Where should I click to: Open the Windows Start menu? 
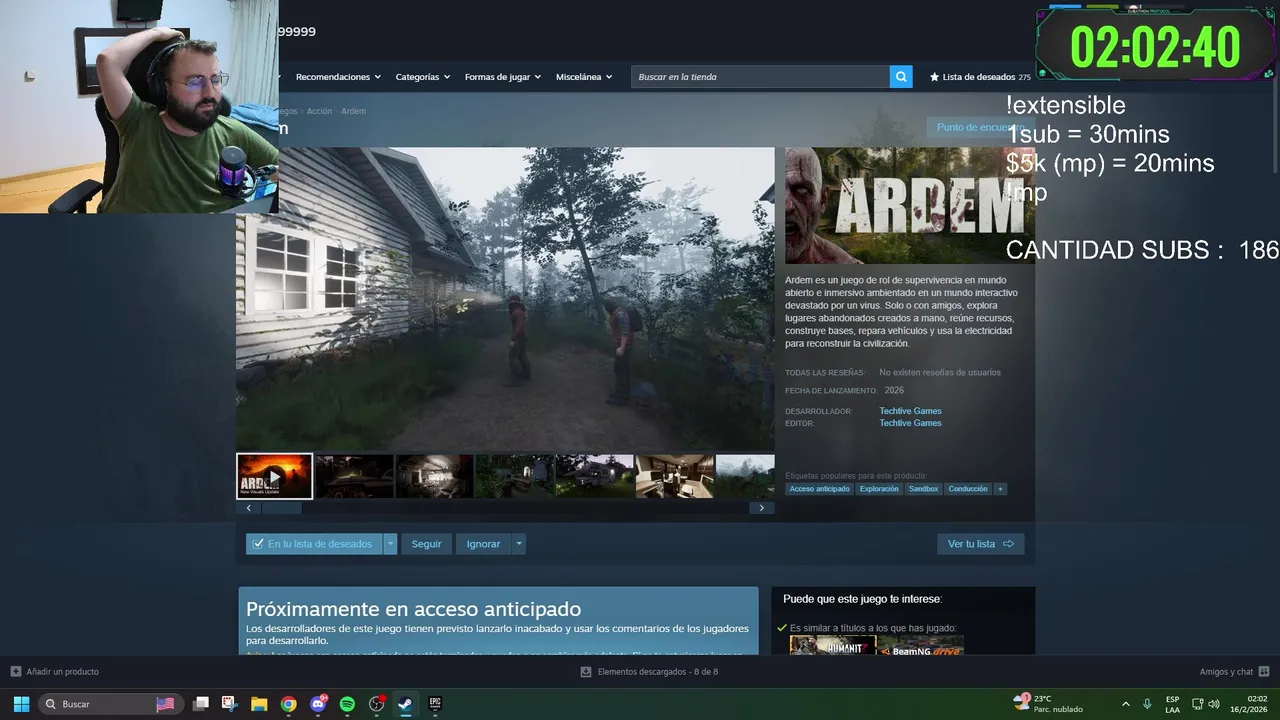click(21, 704)
